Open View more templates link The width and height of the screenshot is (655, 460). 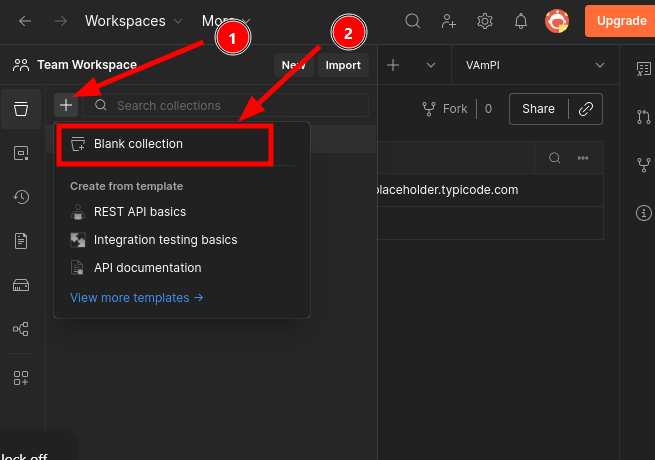click(136, 298)
